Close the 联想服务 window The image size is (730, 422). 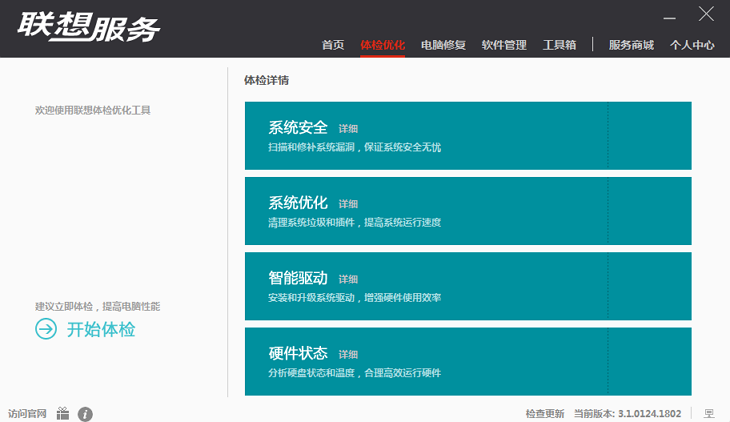click(x=706, y=14)
